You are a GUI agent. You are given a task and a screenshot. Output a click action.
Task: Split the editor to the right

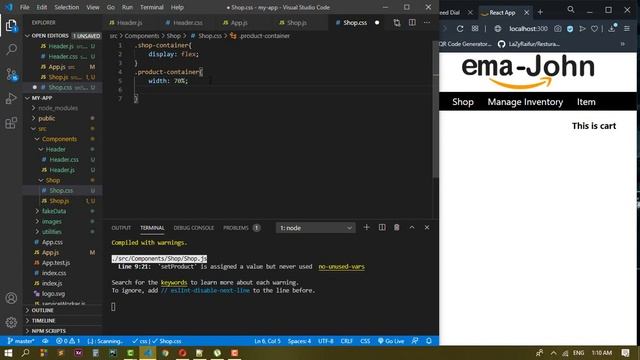pos(412,23)
